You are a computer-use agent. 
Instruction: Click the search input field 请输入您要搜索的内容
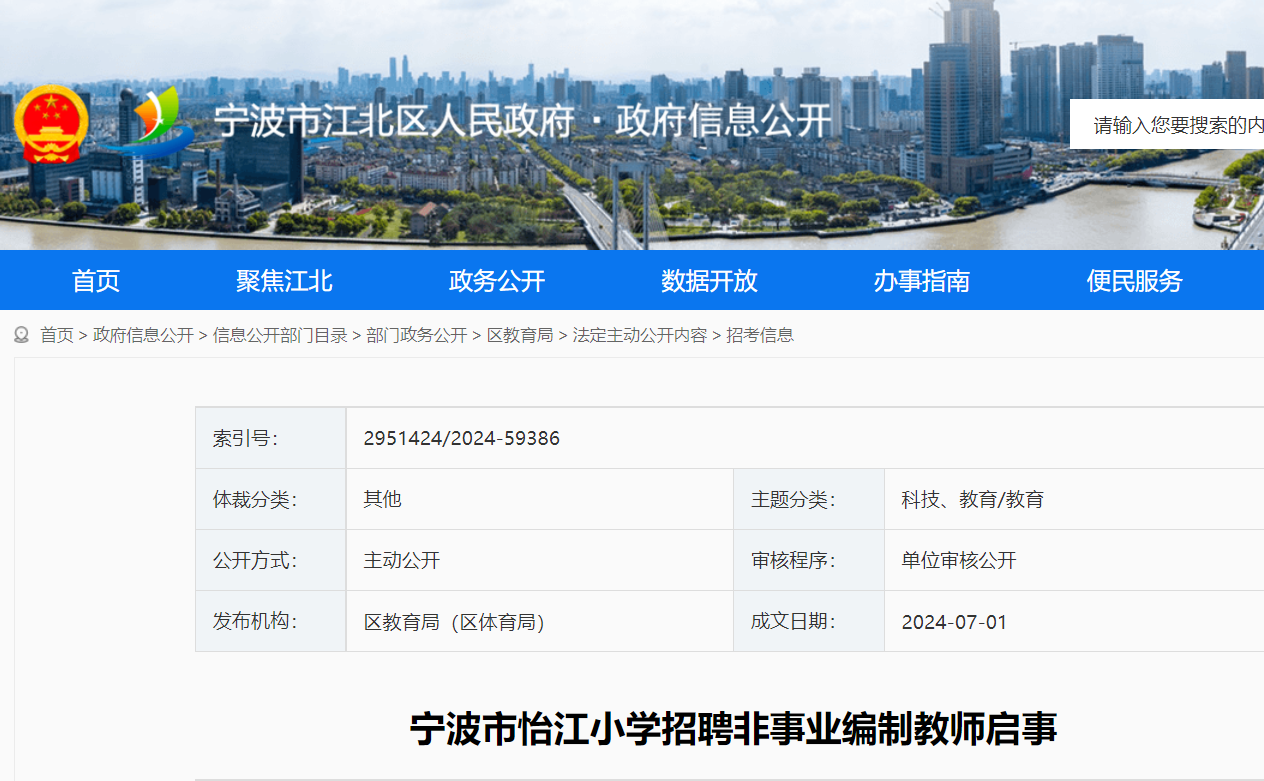1167,125
